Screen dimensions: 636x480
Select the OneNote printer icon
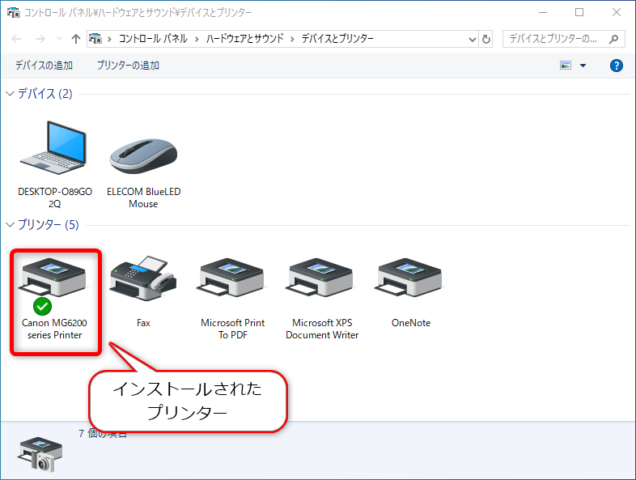(410, 278)
